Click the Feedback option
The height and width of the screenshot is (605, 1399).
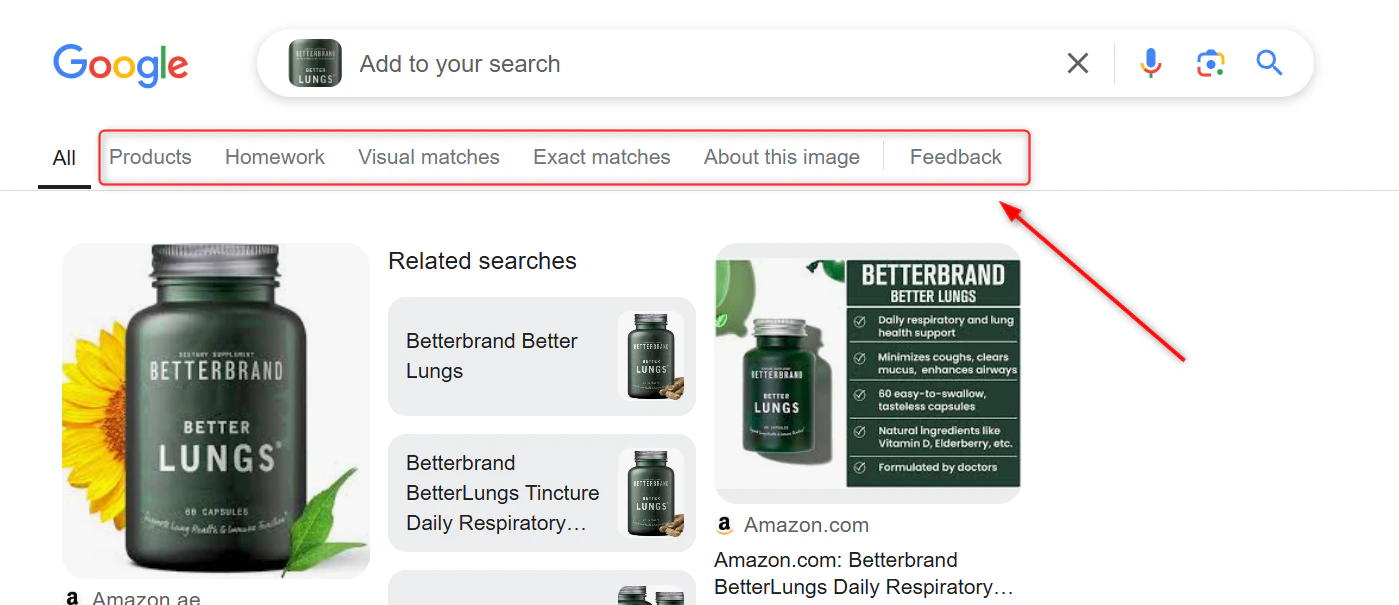coord(955,156)
